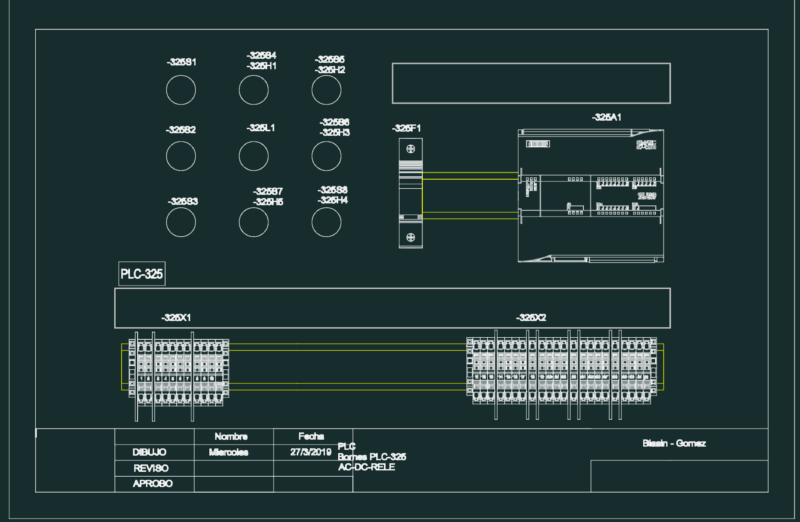Screen dimensions: 800x522
Task: Select the empty rectangle above the -325A1 PLC
Action: [x=531, y=83]
